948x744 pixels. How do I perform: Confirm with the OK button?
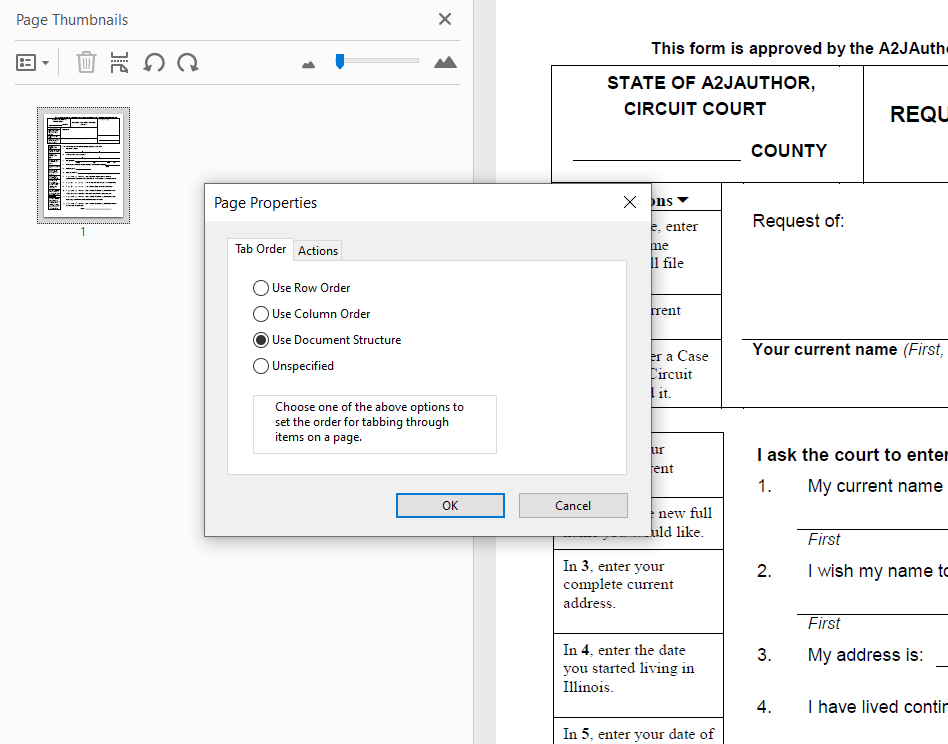click(450, 505)
